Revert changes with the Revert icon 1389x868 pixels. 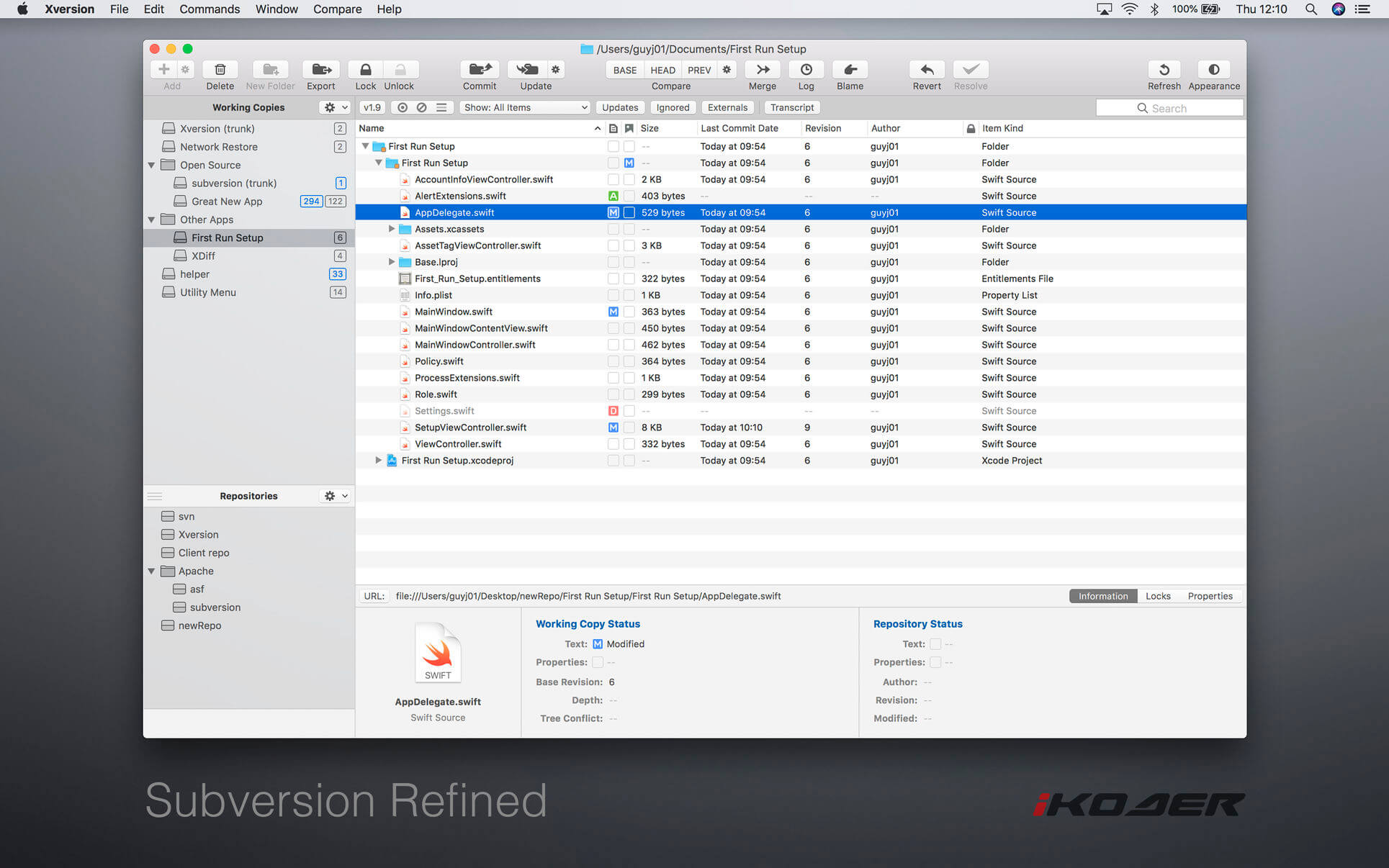point(927,70)
